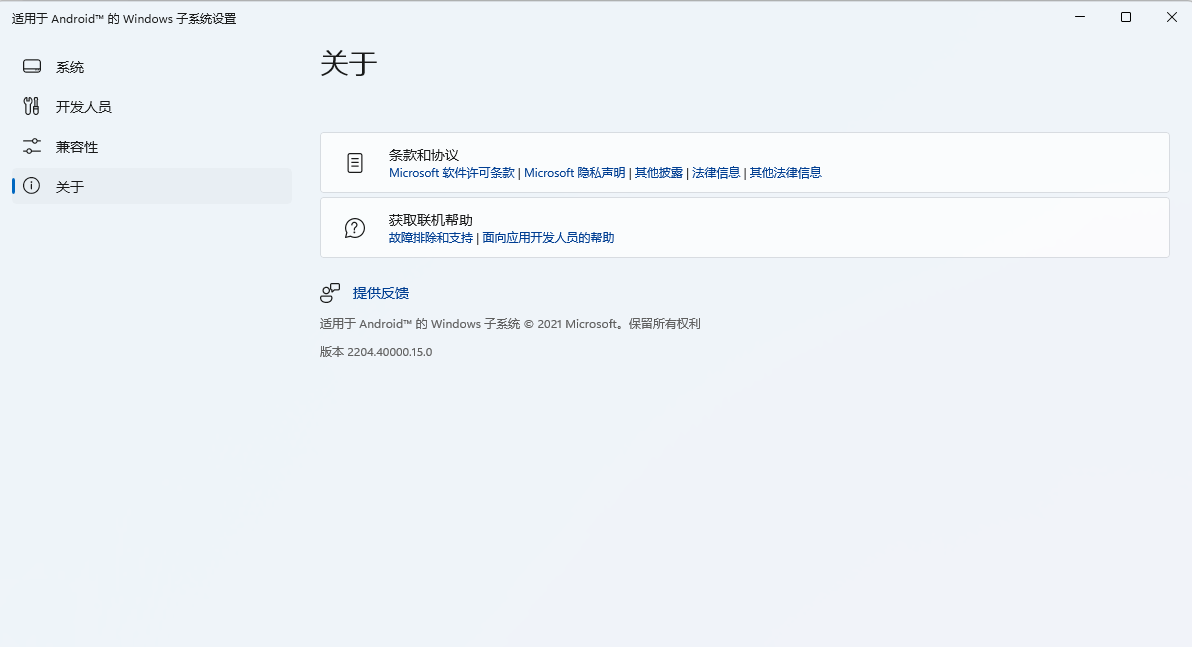Image resolution: width=1192 pixels, height=647 pixels.
Task: Switch to the 开发人员 page label
Action: (84, 107)
